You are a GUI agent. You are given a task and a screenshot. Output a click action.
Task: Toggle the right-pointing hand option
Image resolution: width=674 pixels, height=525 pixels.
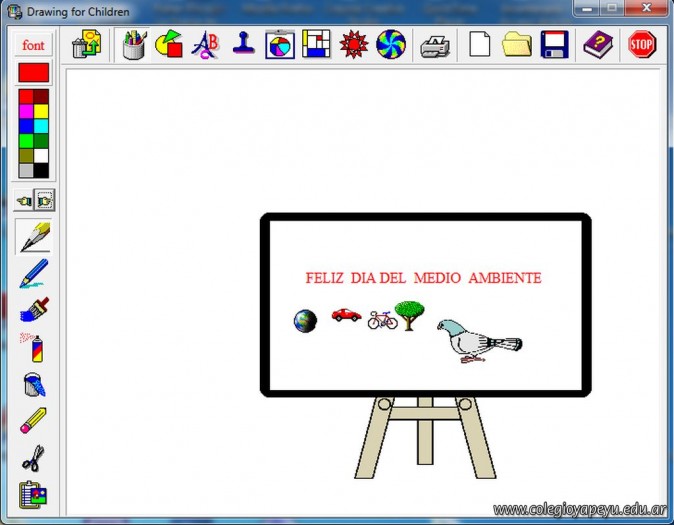[x=44, y=201]
